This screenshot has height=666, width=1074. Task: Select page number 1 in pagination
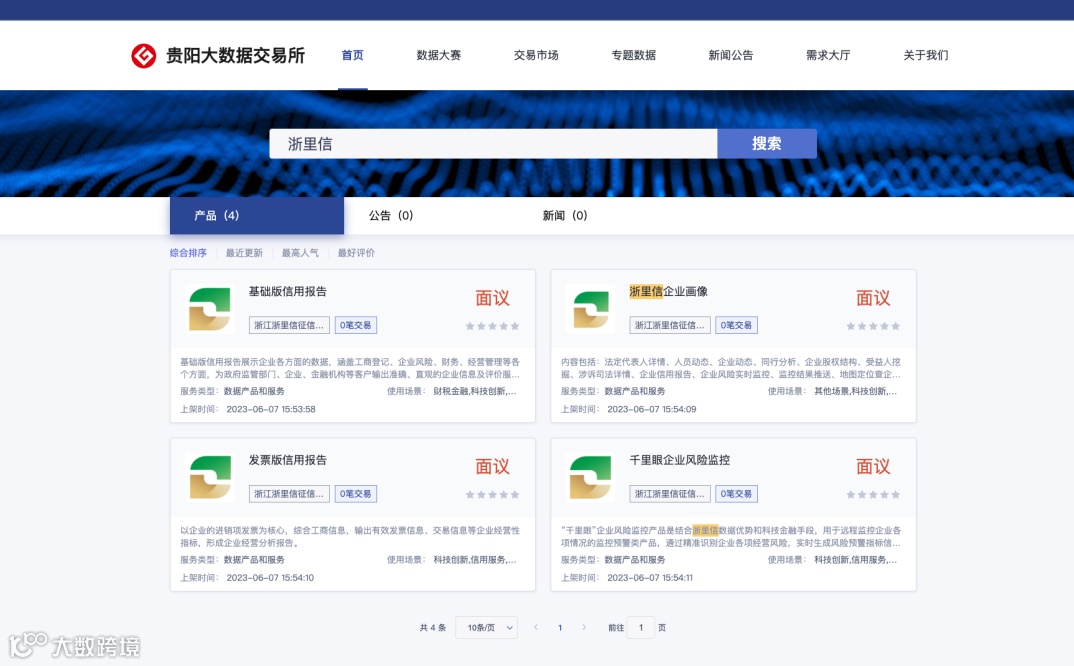(x=560, y=628)
